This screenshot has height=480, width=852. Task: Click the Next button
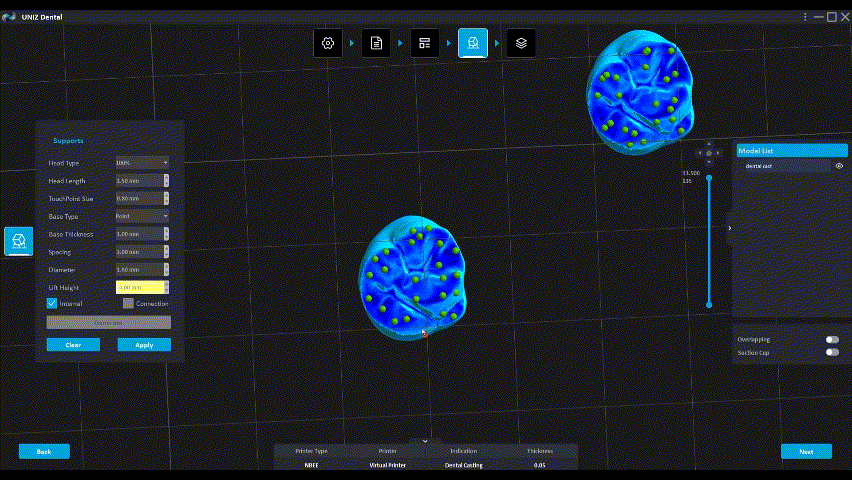(806, 451)
